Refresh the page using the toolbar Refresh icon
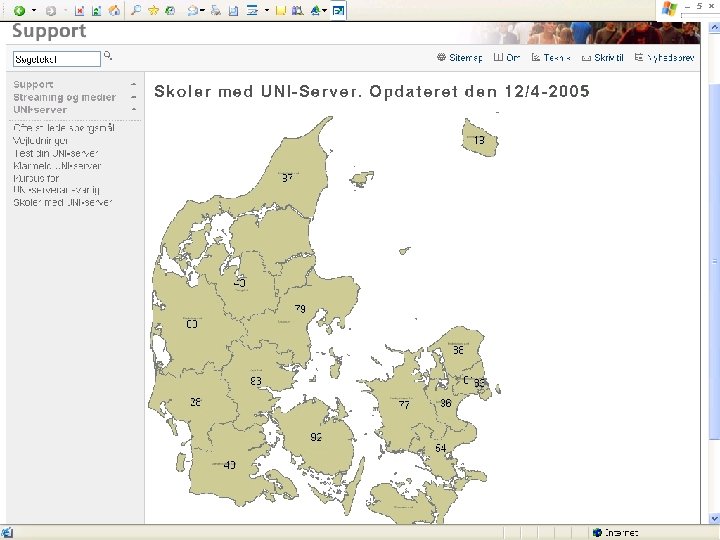720x540 pixels. pyautogui.click(x=96, y=10)
